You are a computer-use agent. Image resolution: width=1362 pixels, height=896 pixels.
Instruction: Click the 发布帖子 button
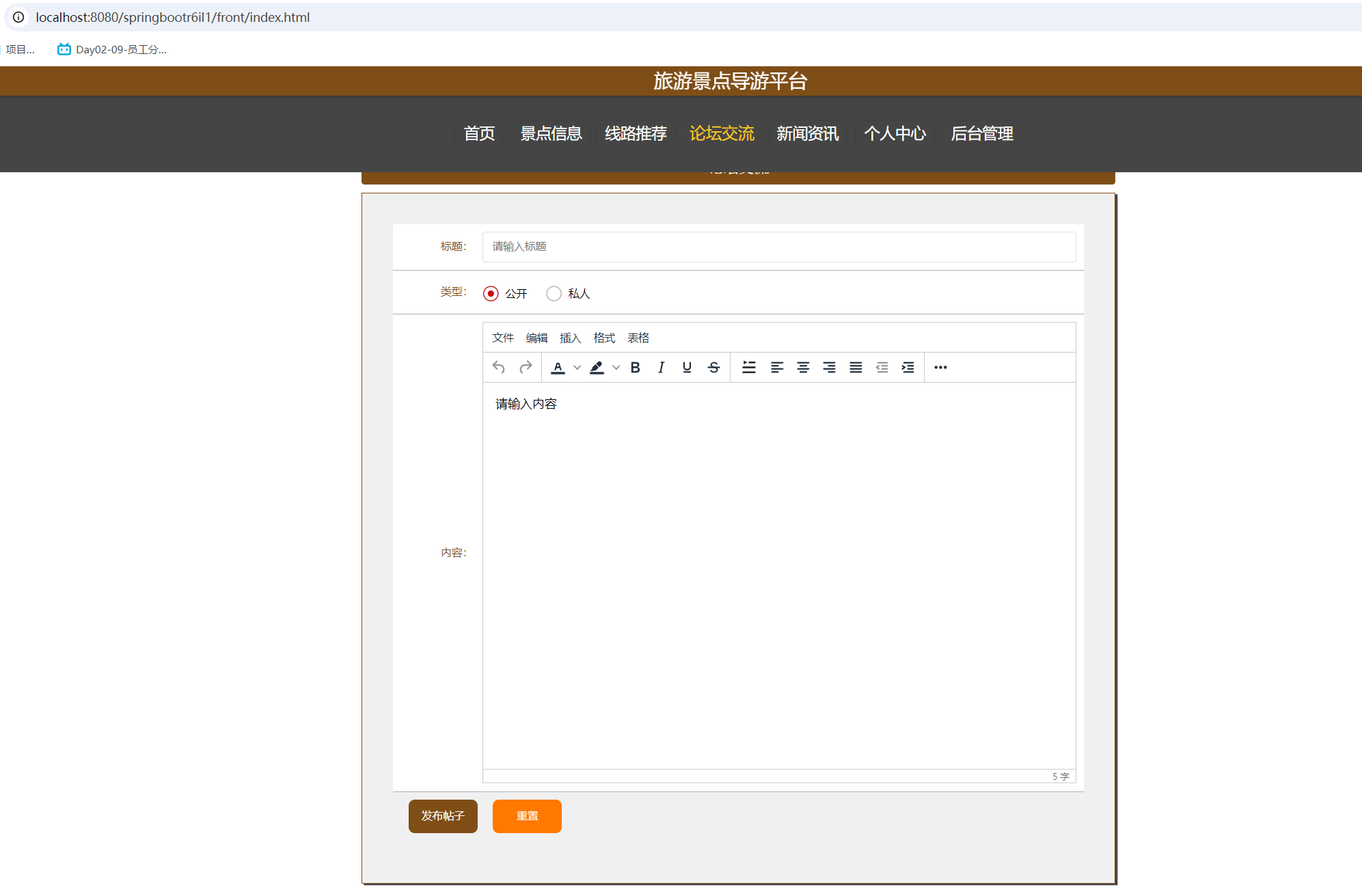tap(443, 816)
